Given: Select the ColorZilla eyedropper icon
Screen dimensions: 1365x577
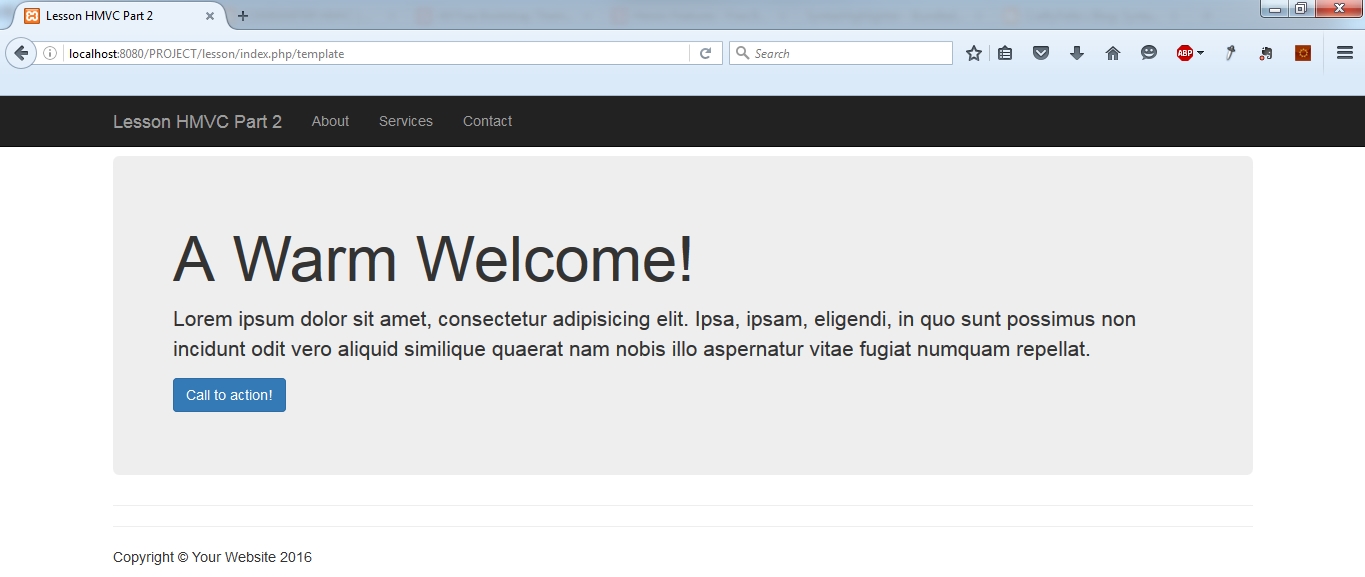Looking at the screenshot, I should 1229,52.
